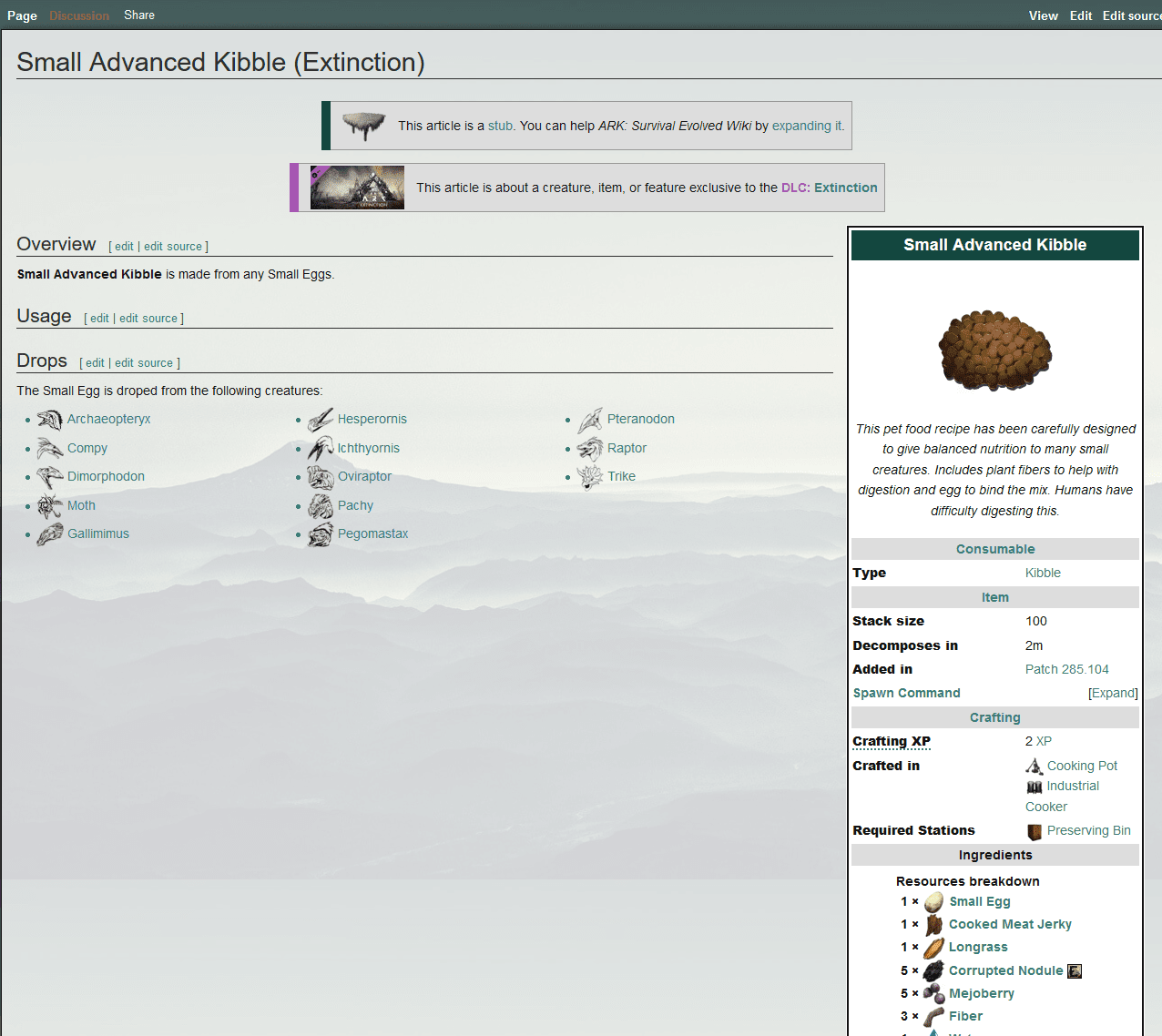The width and height of the screenshot is (1162, 1036).
Task: Click the Hesperornis creature icon
Action: (320, 420)
